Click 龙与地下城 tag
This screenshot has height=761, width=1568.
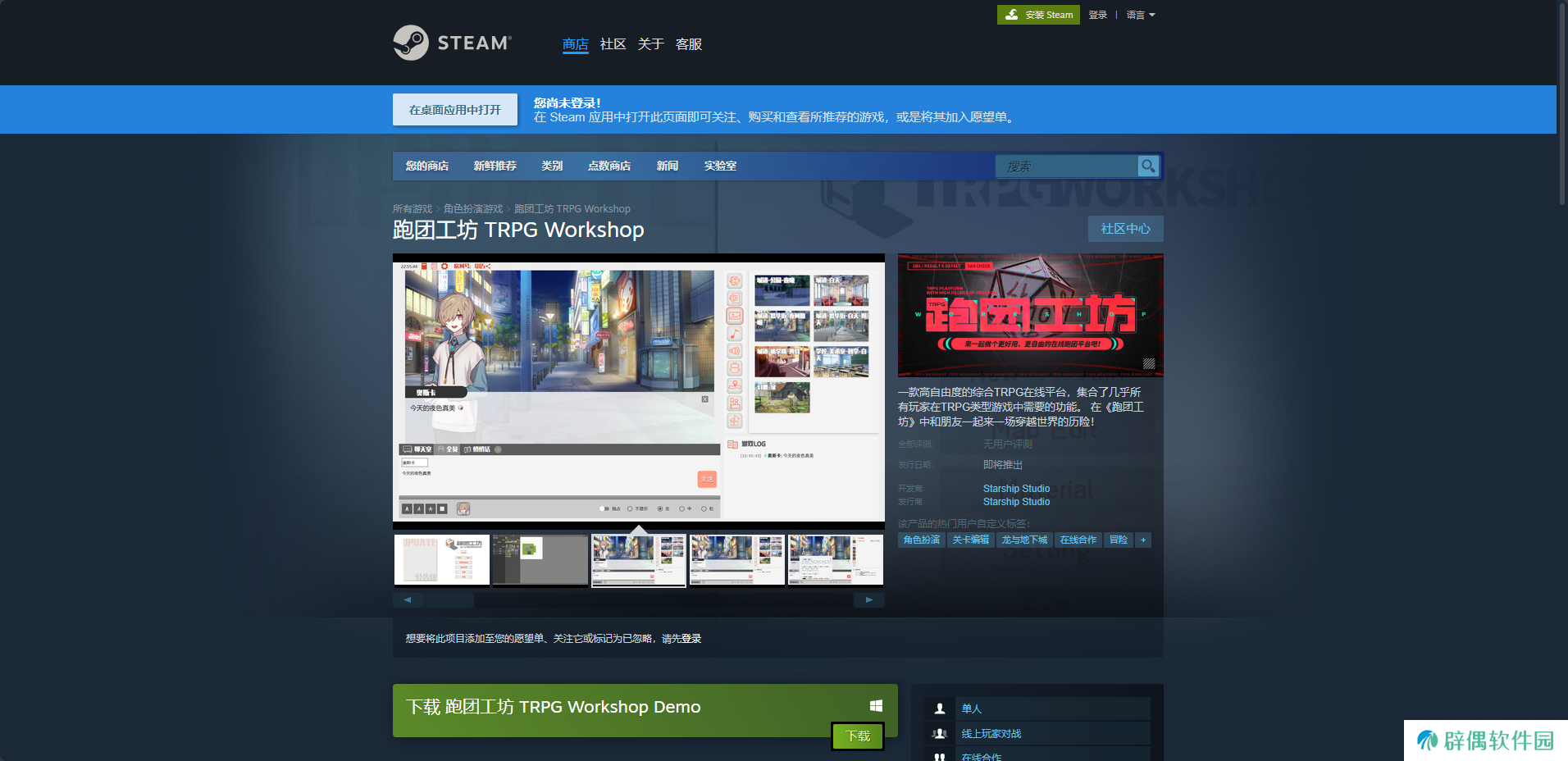pyautogui.click(x=1025, y=540)
